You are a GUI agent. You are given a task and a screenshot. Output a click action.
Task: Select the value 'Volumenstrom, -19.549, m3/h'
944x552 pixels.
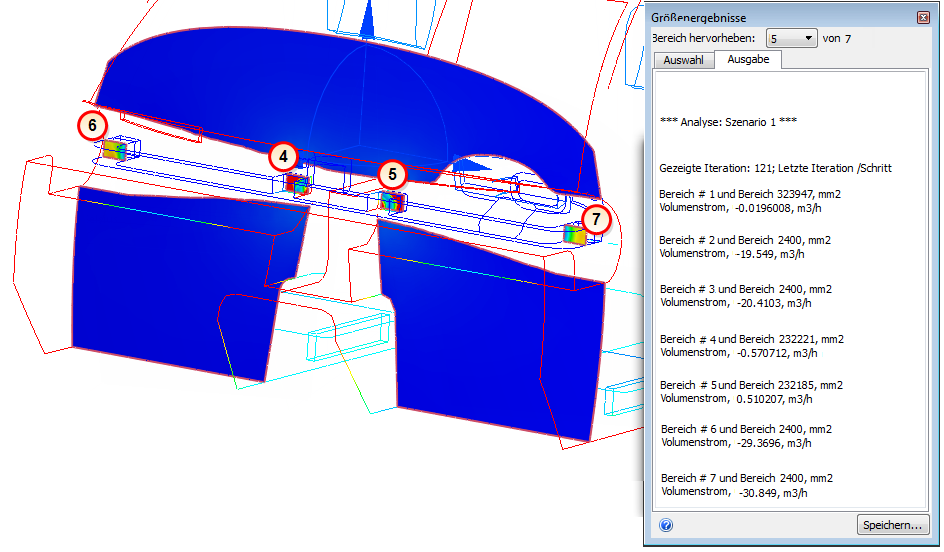[732, 254]
